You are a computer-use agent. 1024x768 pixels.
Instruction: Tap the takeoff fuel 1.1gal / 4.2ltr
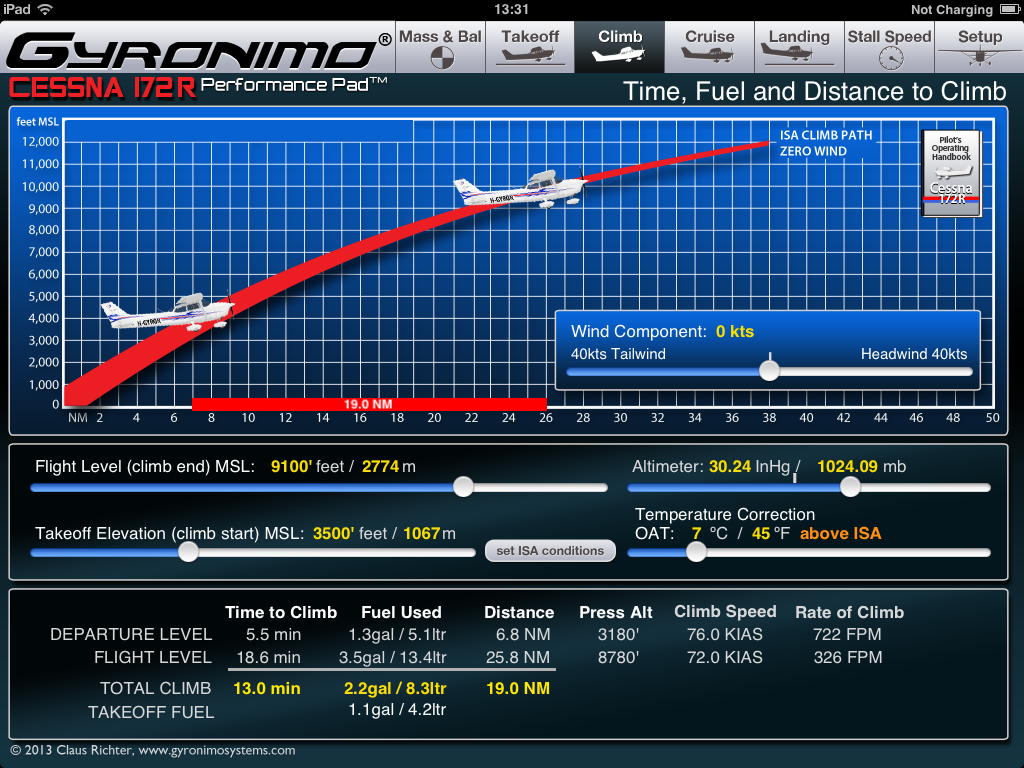[397, 710]
